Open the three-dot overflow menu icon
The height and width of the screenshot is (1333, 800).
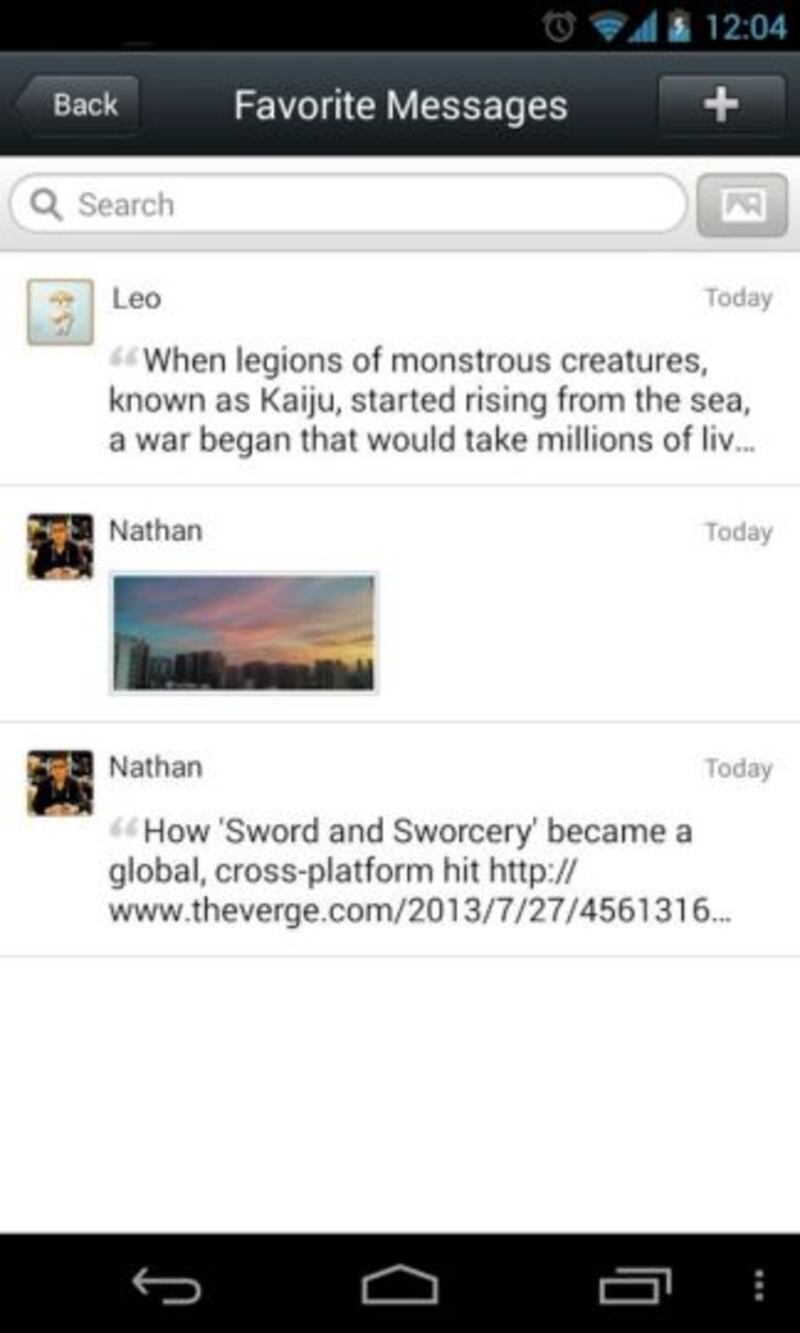[x=759, y=1284]
